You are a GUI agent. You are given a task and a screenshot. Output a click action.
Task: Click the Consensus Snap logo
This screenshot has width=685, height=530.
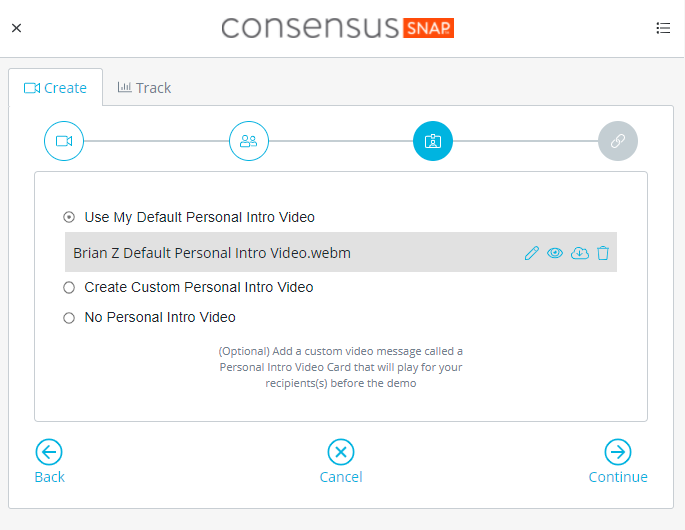click(x=338, y=28)
